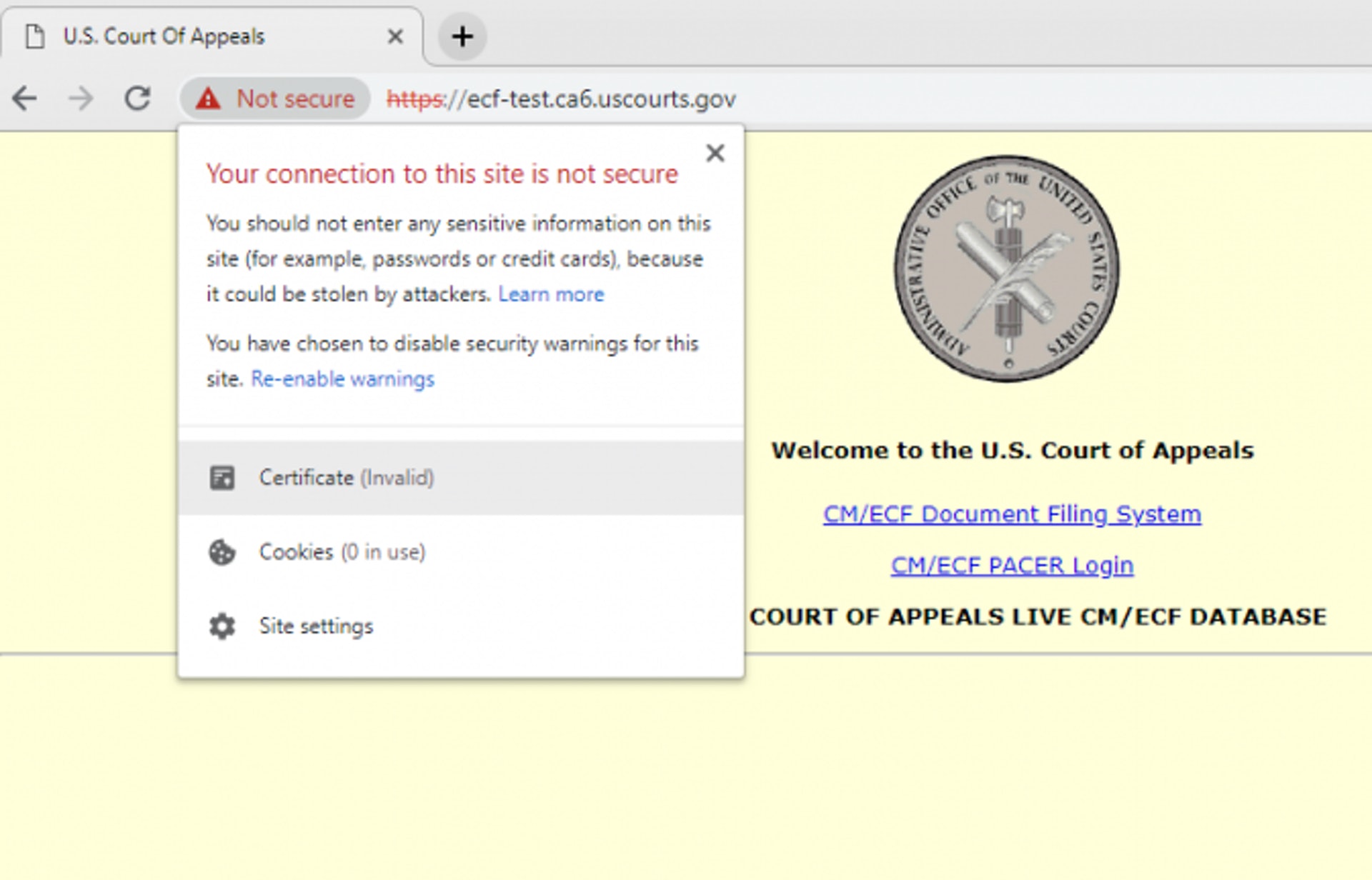The width and height of the screenshot is (1372, 880).
Task: Click the forward navigation arrow
Action: coord(81,98)
